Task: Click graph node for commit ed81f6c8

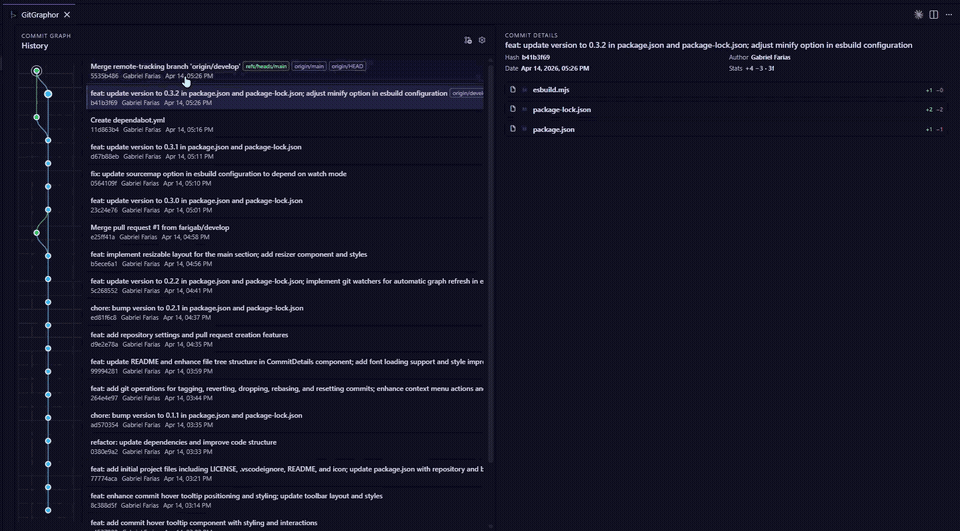Action: tap(48, 302)
